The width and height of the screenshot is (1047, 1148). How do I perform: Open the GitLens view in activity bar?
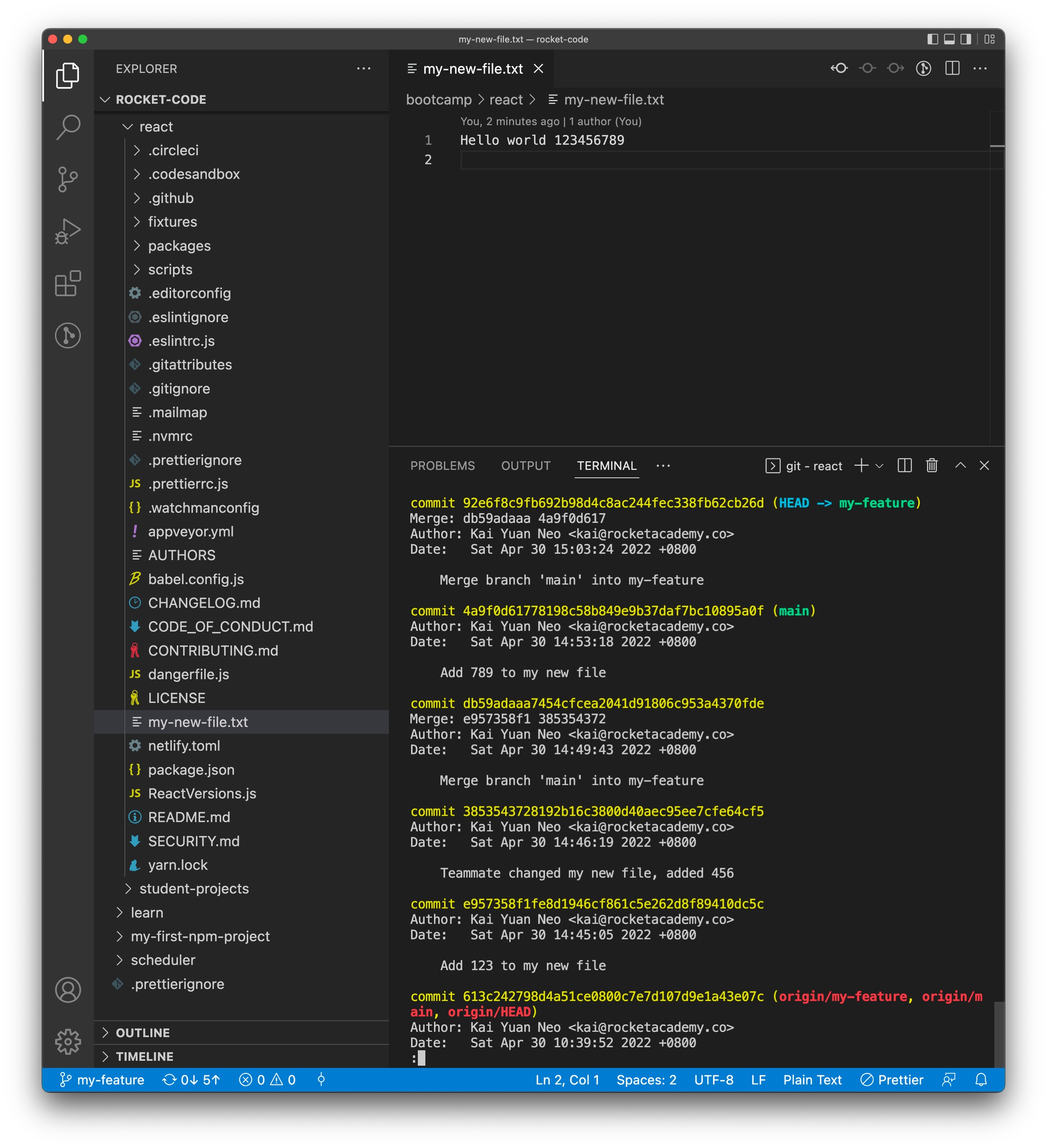[x=68, y=335]
